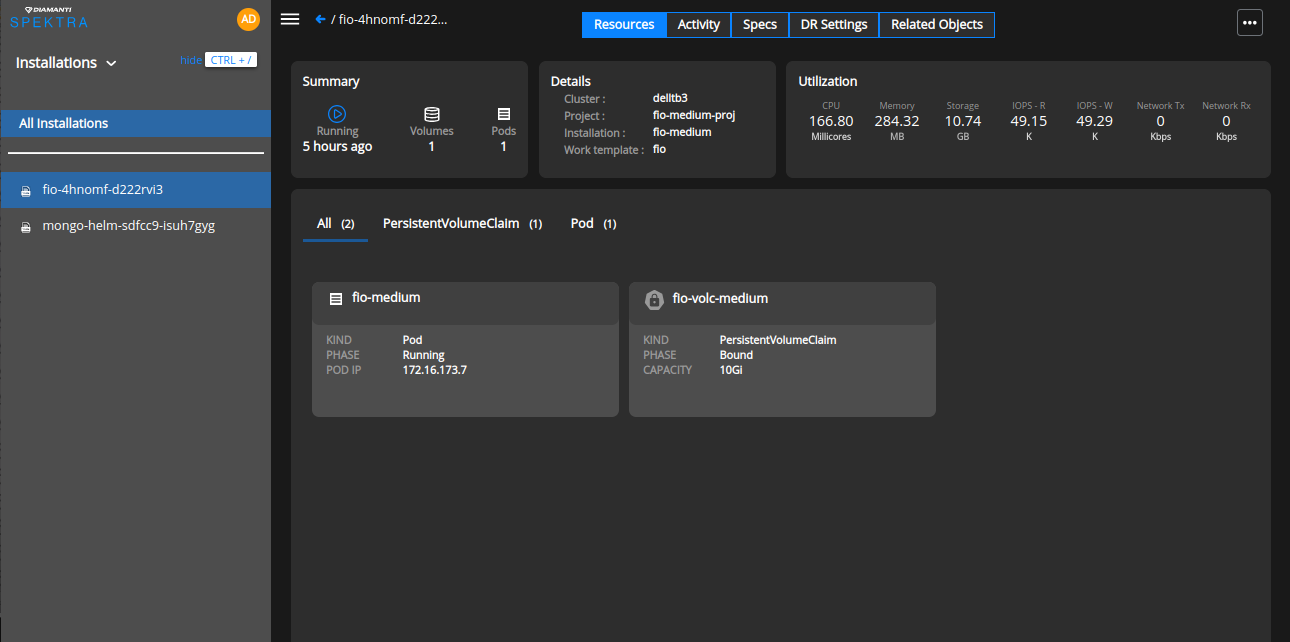Click the Volumes database icon in Summary
Screen dimensions: 1290x642
(432, 114)
